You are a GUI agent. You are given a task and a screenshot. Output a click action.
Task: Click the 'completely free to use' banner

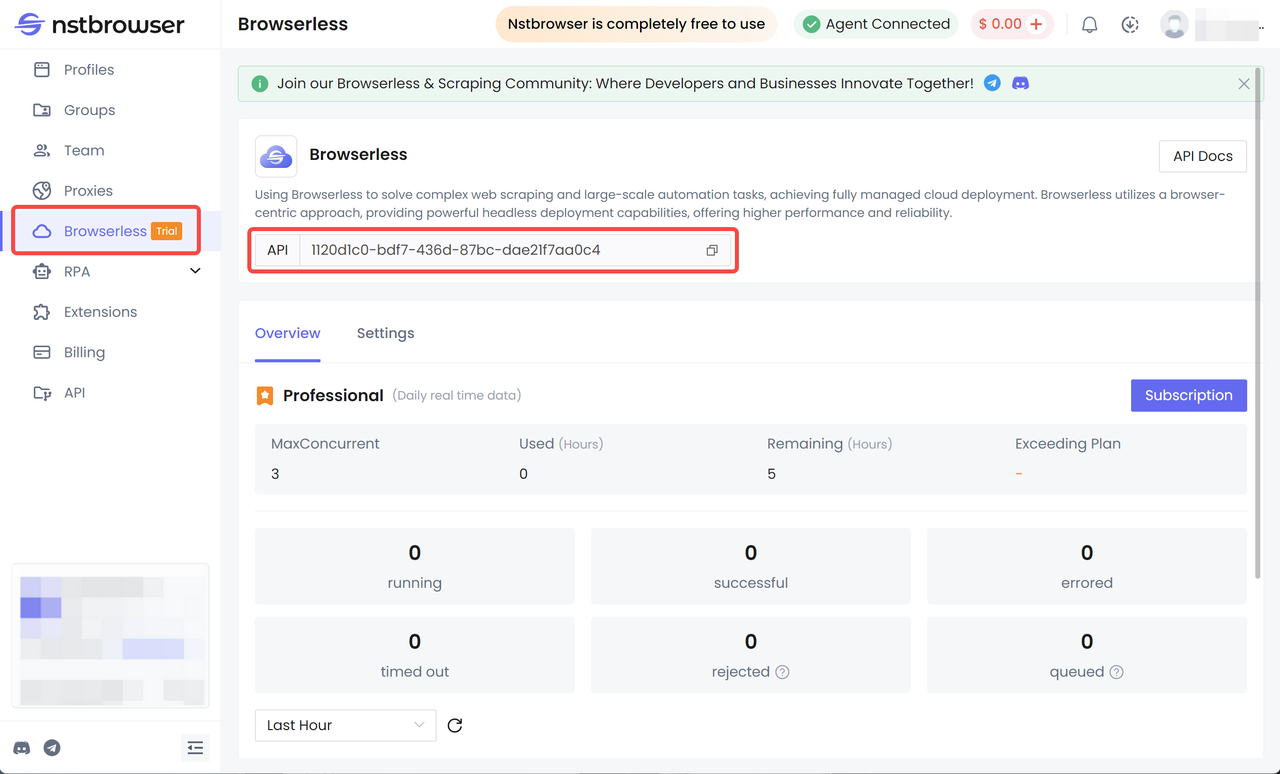point(636,24)
